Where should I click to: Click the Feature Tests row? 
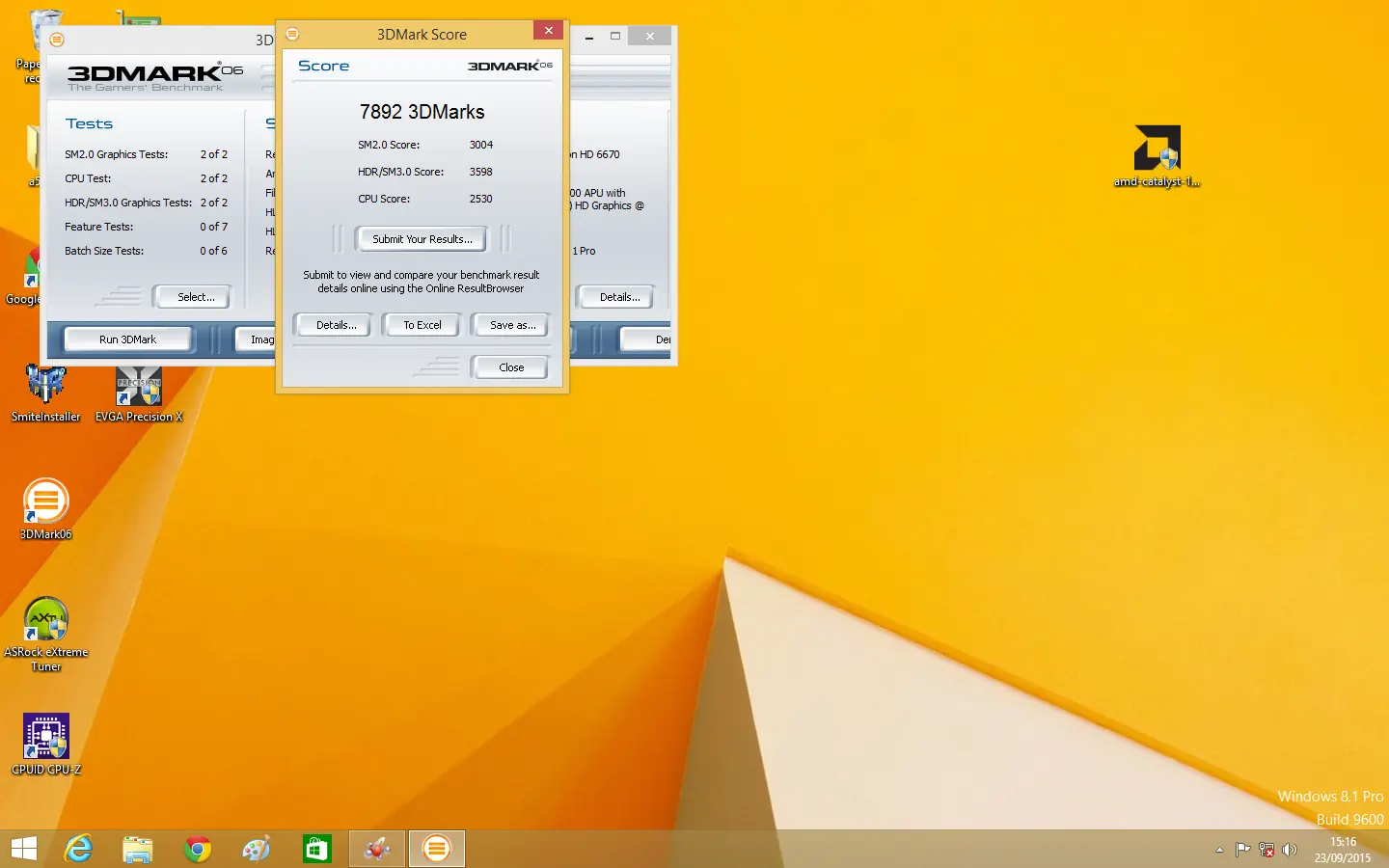[146, 227]
